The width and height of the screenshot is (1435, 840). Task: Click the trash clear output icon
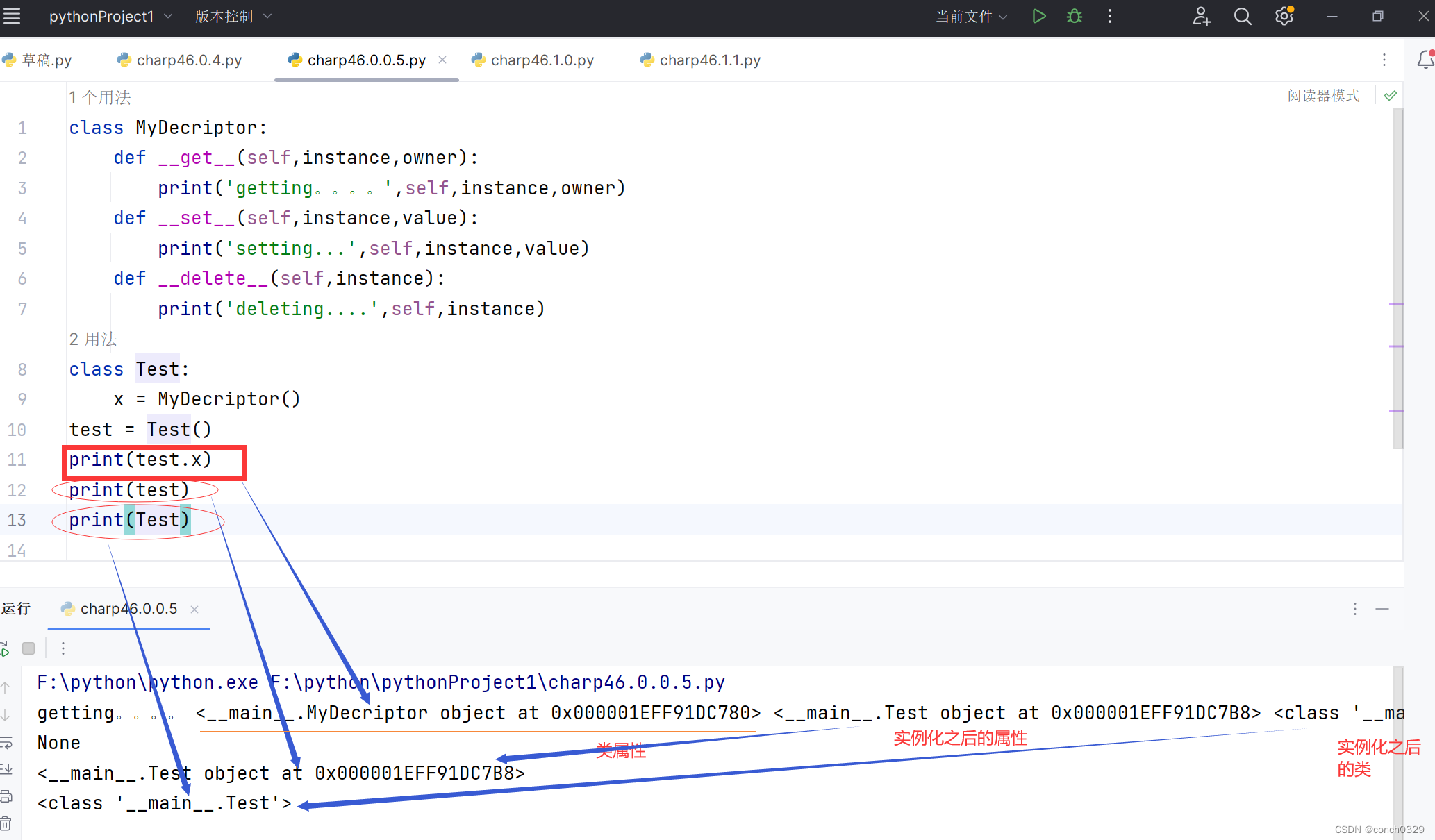(x=6, y=823)
